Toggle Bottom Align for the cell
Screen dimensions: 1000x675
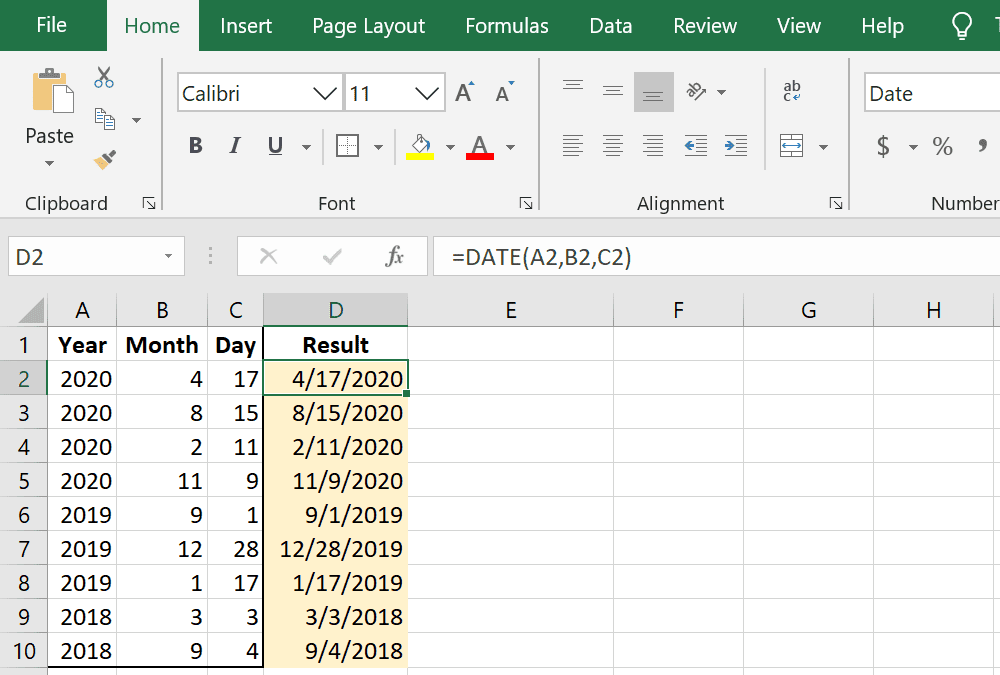pyautogui.click(x=653, y=92)
